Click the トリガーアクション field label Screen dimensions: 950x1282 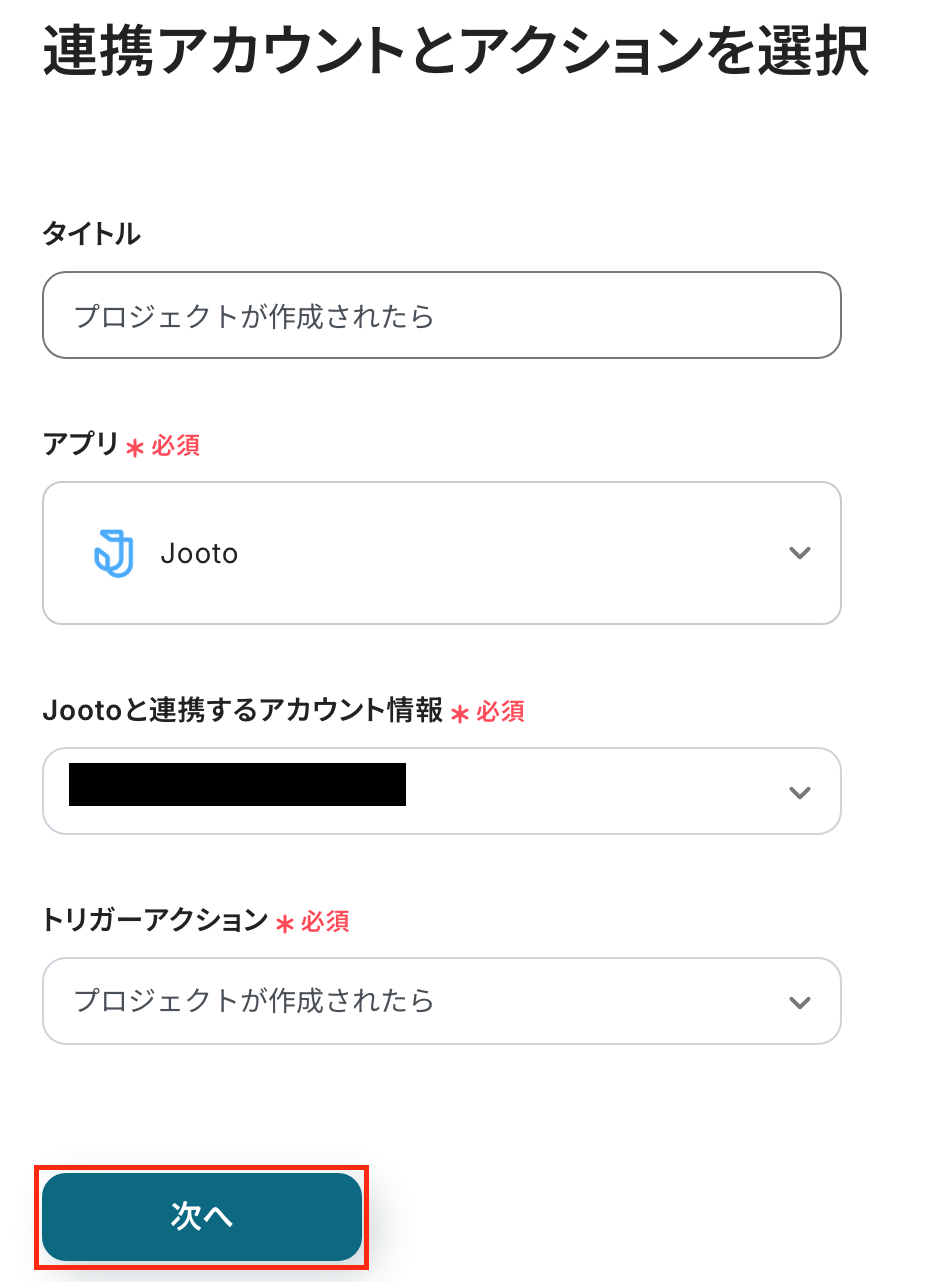click(155, 920)
